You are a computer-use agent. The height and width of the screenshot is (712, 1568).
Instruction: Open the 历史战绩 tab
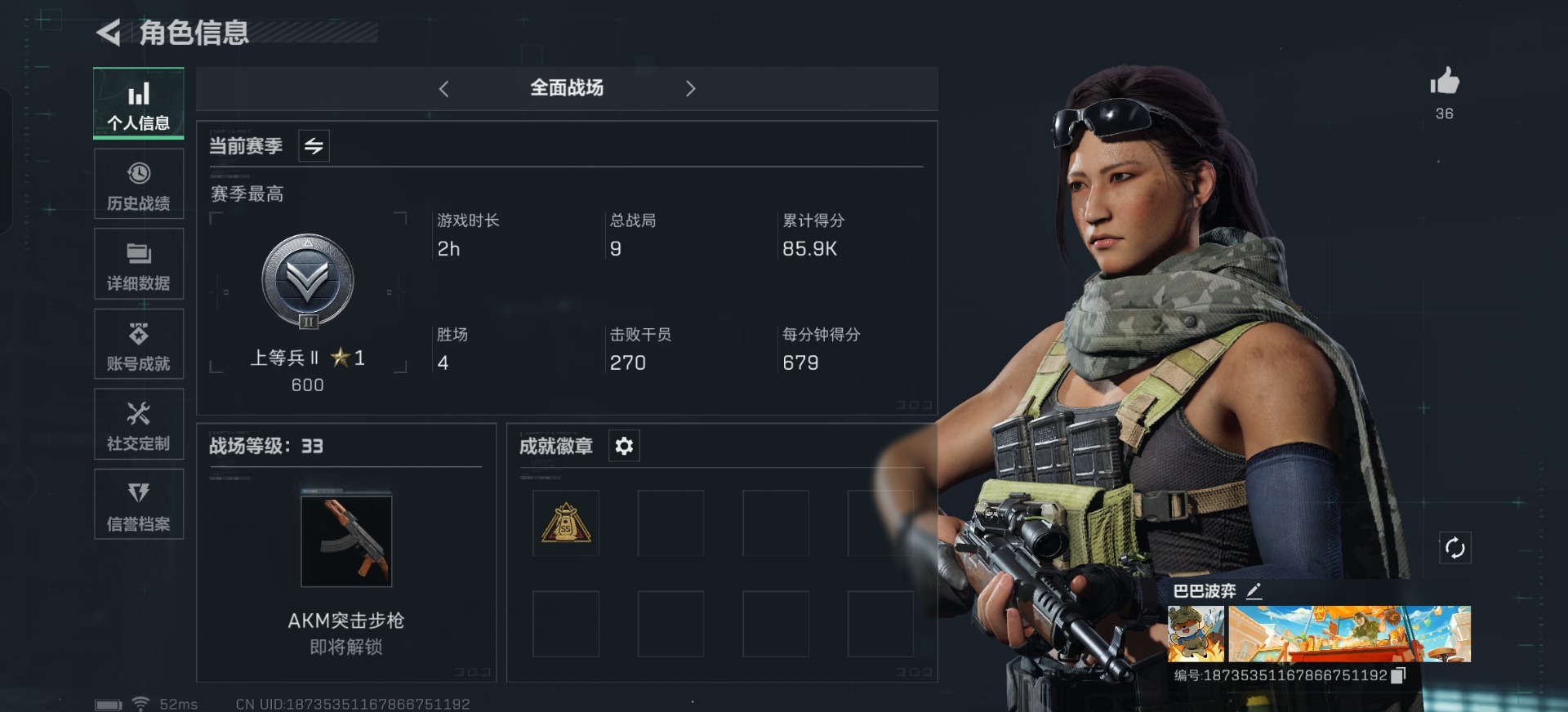coord(139,185)
